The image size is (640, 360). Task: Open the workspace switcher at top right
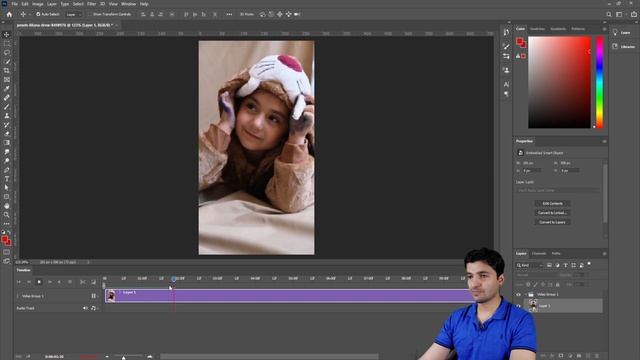click(x=619, y=14)
